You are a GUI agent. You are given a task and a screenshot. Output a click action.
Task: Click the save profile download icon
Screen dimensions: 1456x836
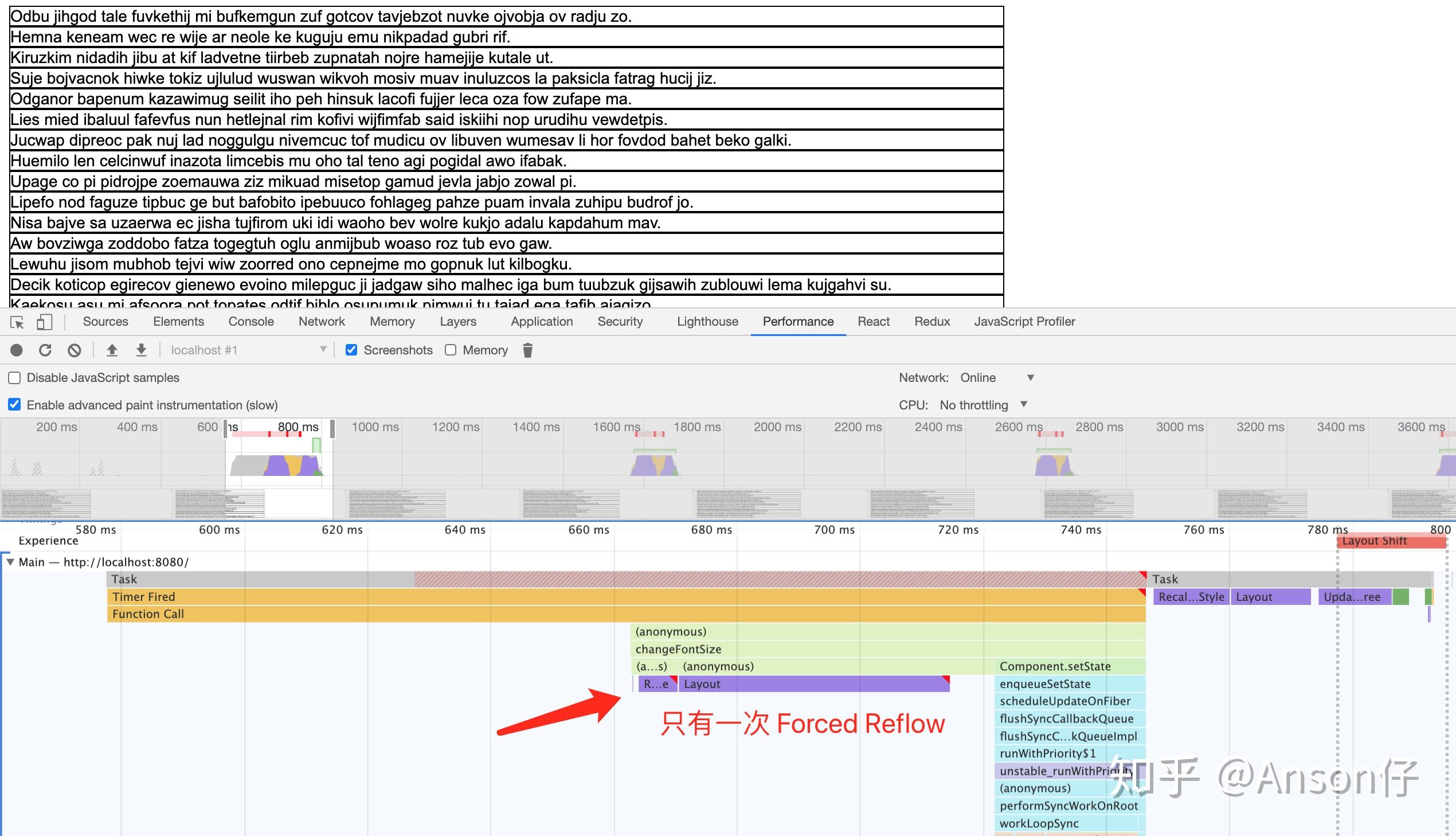[140, 350]
